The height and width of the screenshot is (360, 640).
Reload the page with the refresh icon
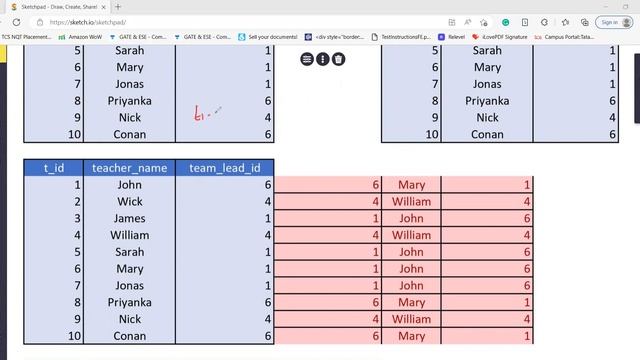coord(16,22)
